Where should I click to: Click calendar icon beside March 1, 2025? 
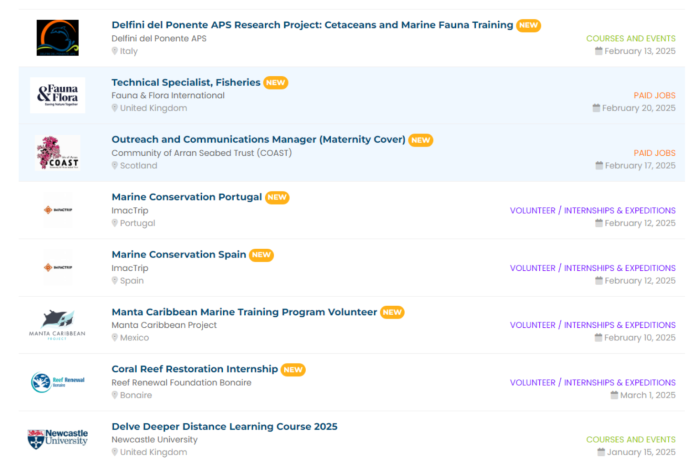614,395
